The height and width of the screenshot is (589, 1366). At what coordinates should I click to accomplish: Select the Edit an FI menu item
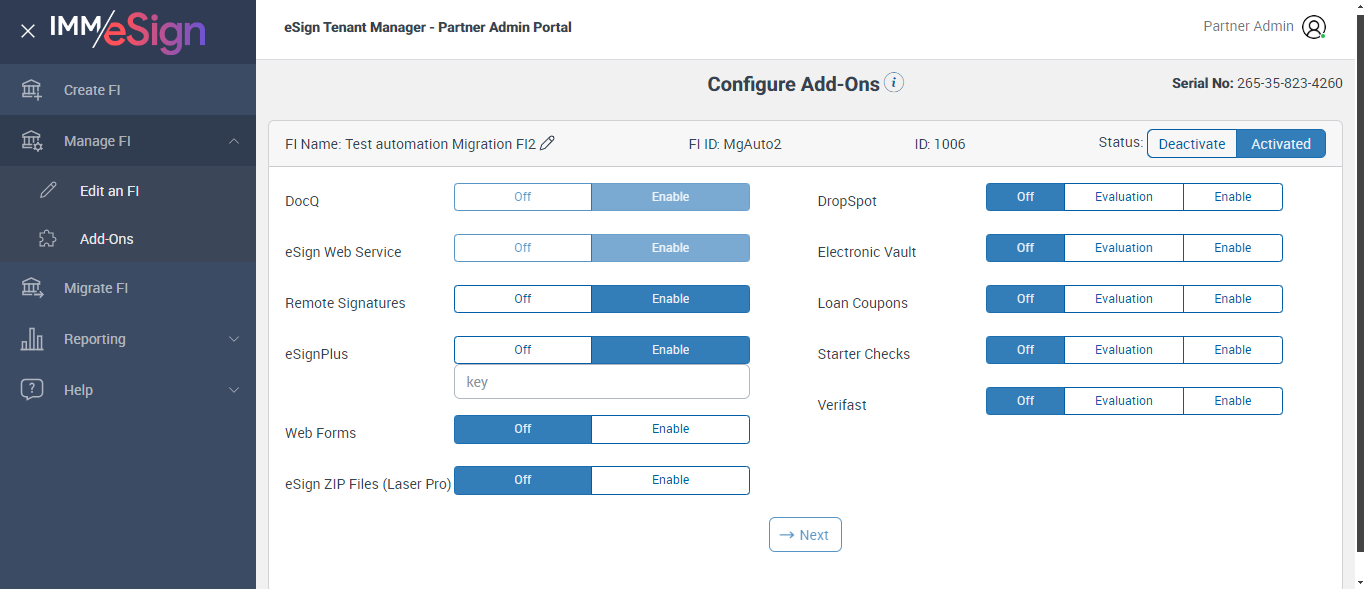click(109, 191)
